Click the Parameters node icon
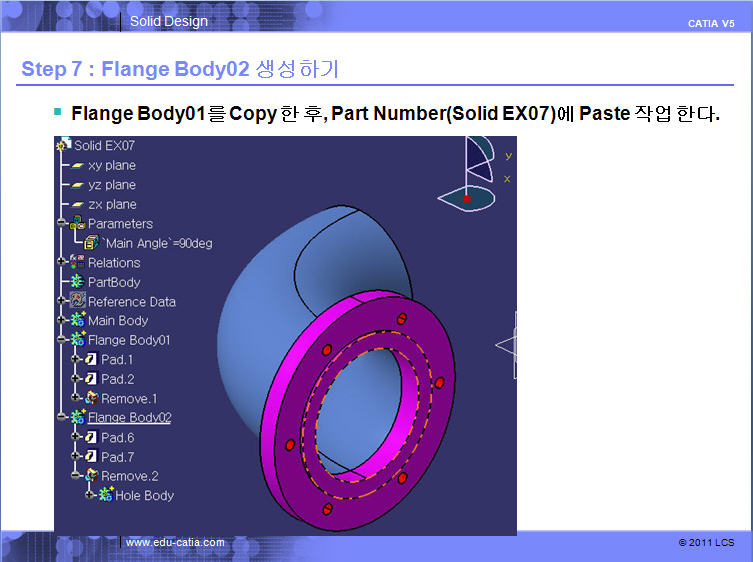 coord(78,223)
